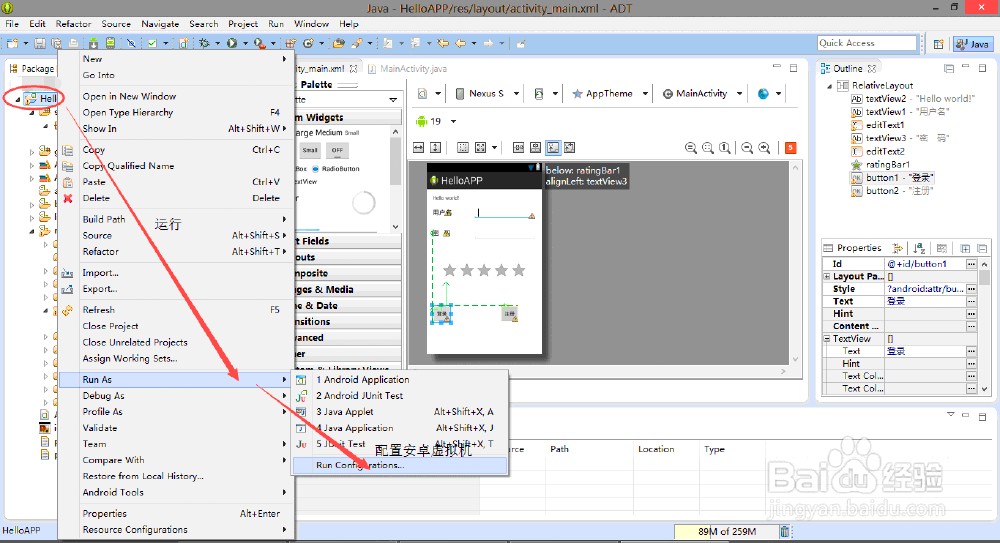Run garbage collector trash icon
This screenshot has height=543, width=1000.
pos(784,531)
